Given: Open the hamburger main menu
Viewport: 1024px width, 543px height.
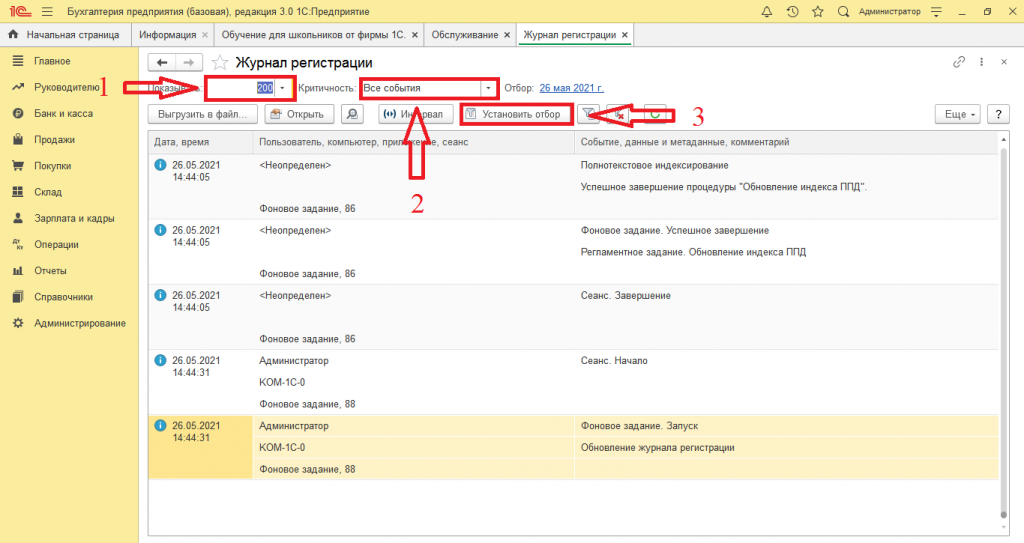Looking at the screenshot, I should click(46, 11).
